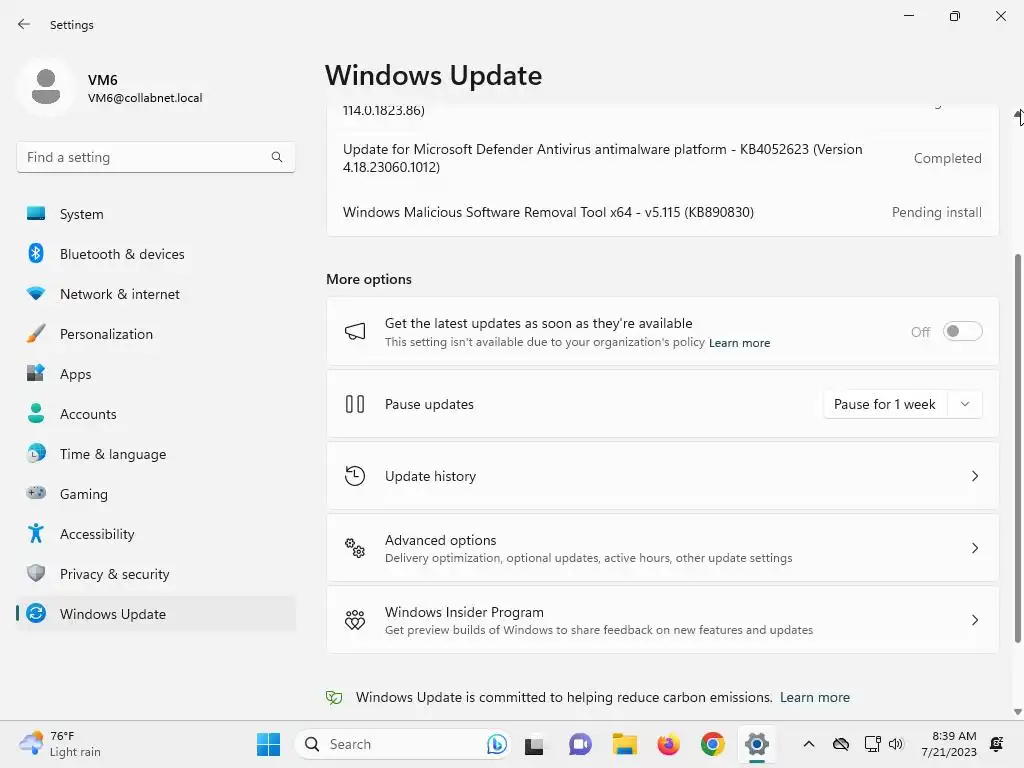1024x768 pixels.
Task: Click Pending install status text
Action: [x=936, y=212]
